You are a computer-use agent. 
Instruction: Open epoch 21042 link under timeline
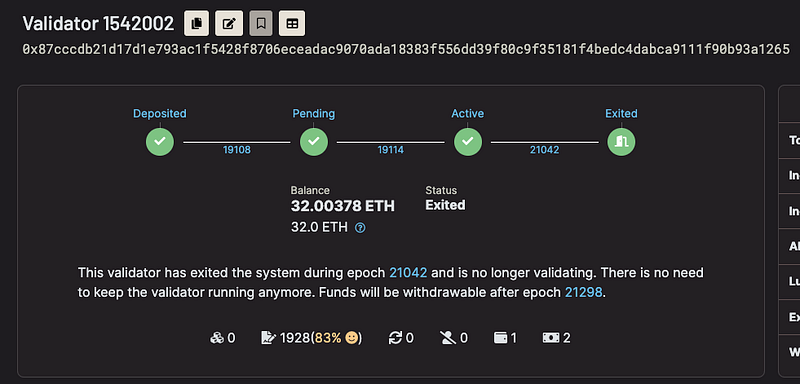pyautogui.click(x=544, y=150)
